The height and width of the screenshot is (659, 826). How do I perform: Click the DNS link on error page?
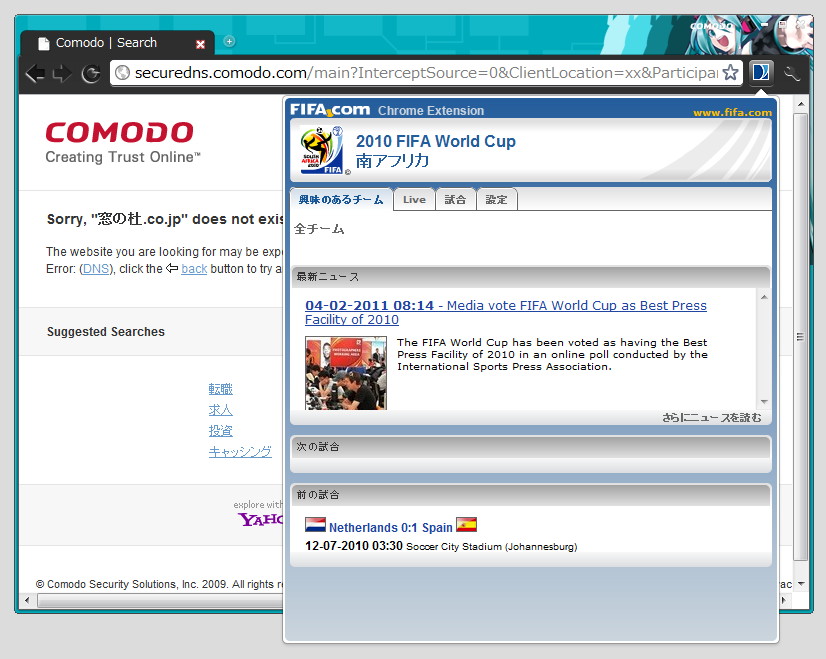pos(96,269)
